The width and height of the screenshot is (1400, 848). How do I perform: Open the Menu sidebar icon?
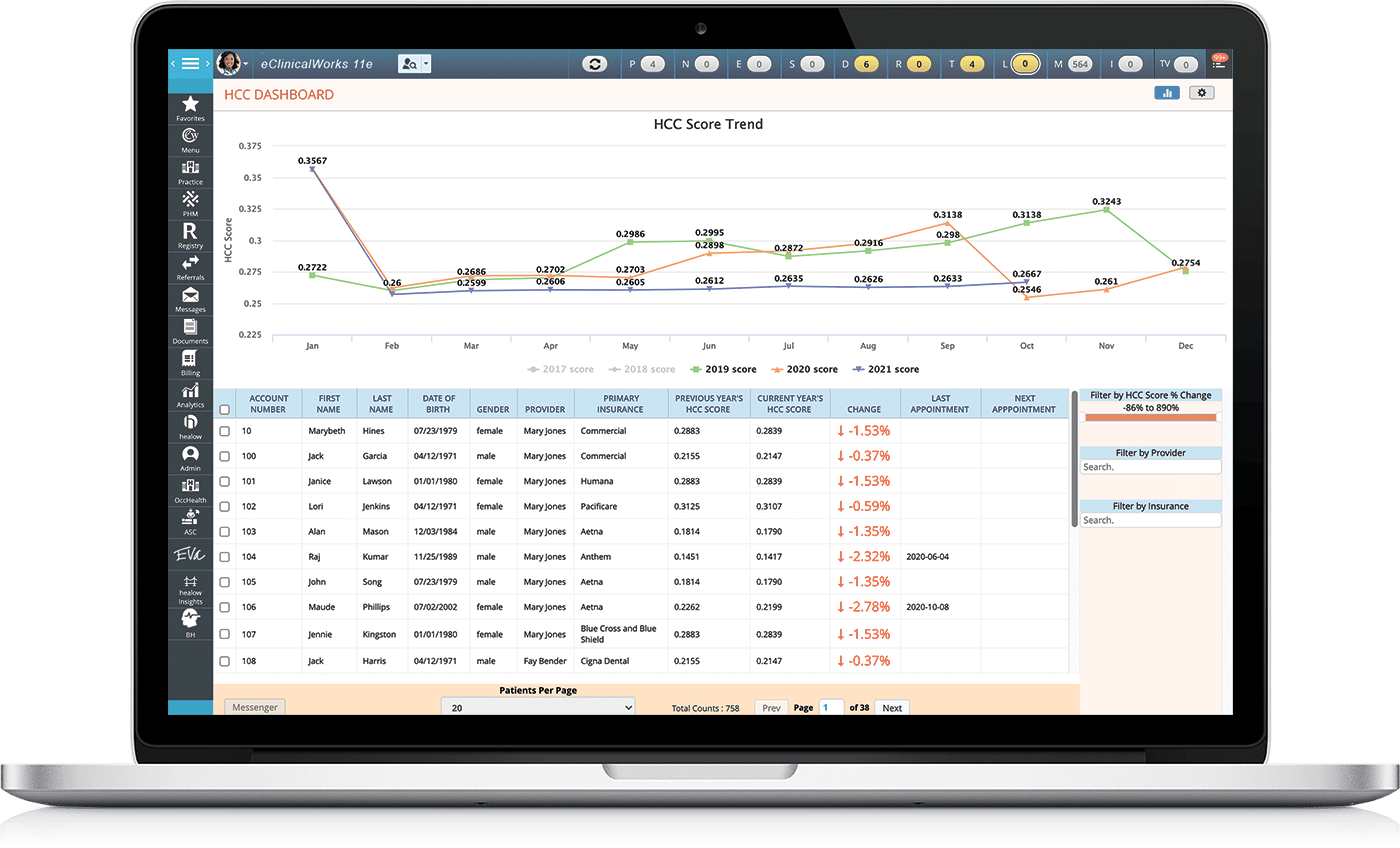(x=190, y=140)
